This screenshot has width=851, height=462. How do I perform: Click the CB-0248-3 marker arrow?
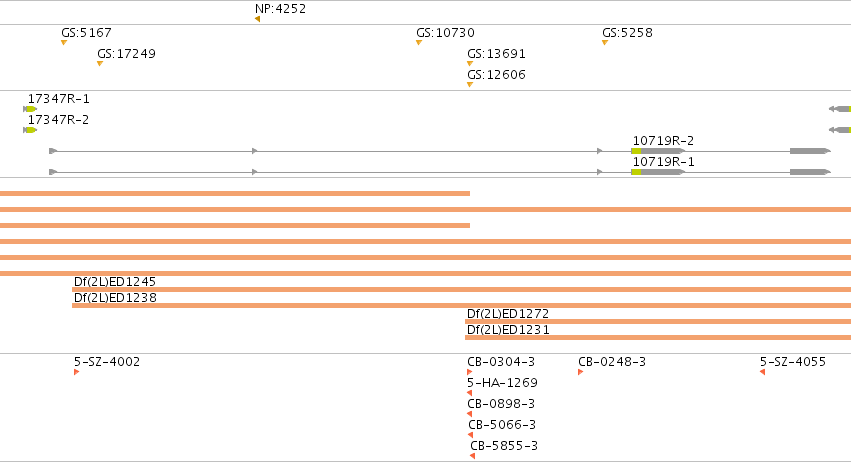pyautogui.click(x=581, y=372)
